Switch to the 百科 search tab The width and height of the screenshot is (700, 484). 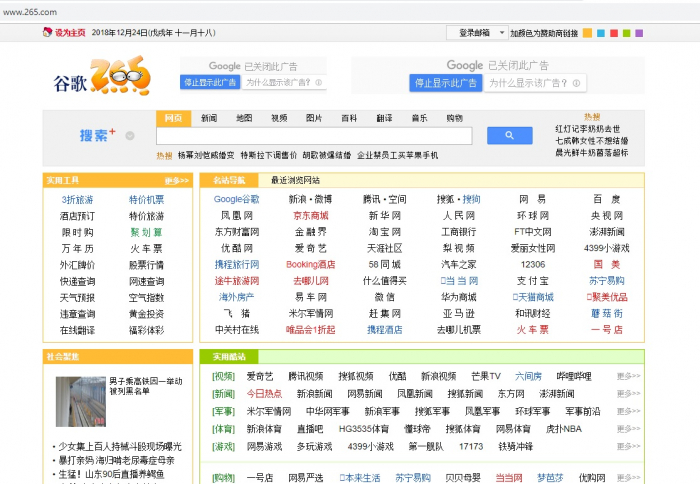[x=349, y=118]
